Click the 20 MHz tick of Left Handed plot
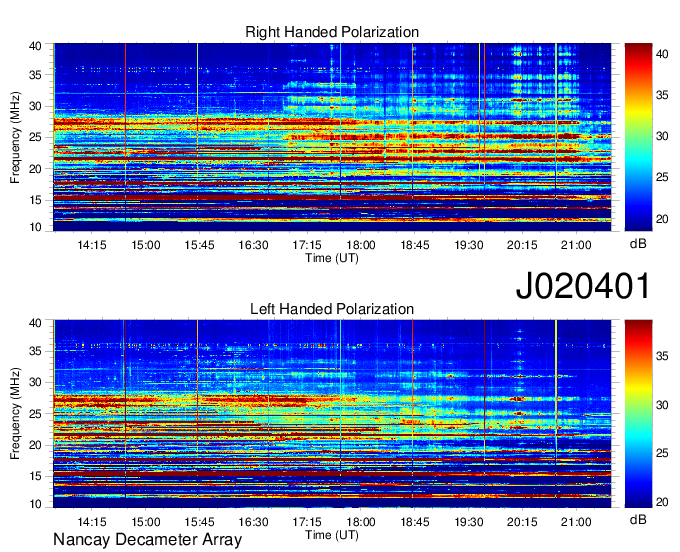Image resolution: width=680 pixels, height=552 pixels. click(35, 445)
